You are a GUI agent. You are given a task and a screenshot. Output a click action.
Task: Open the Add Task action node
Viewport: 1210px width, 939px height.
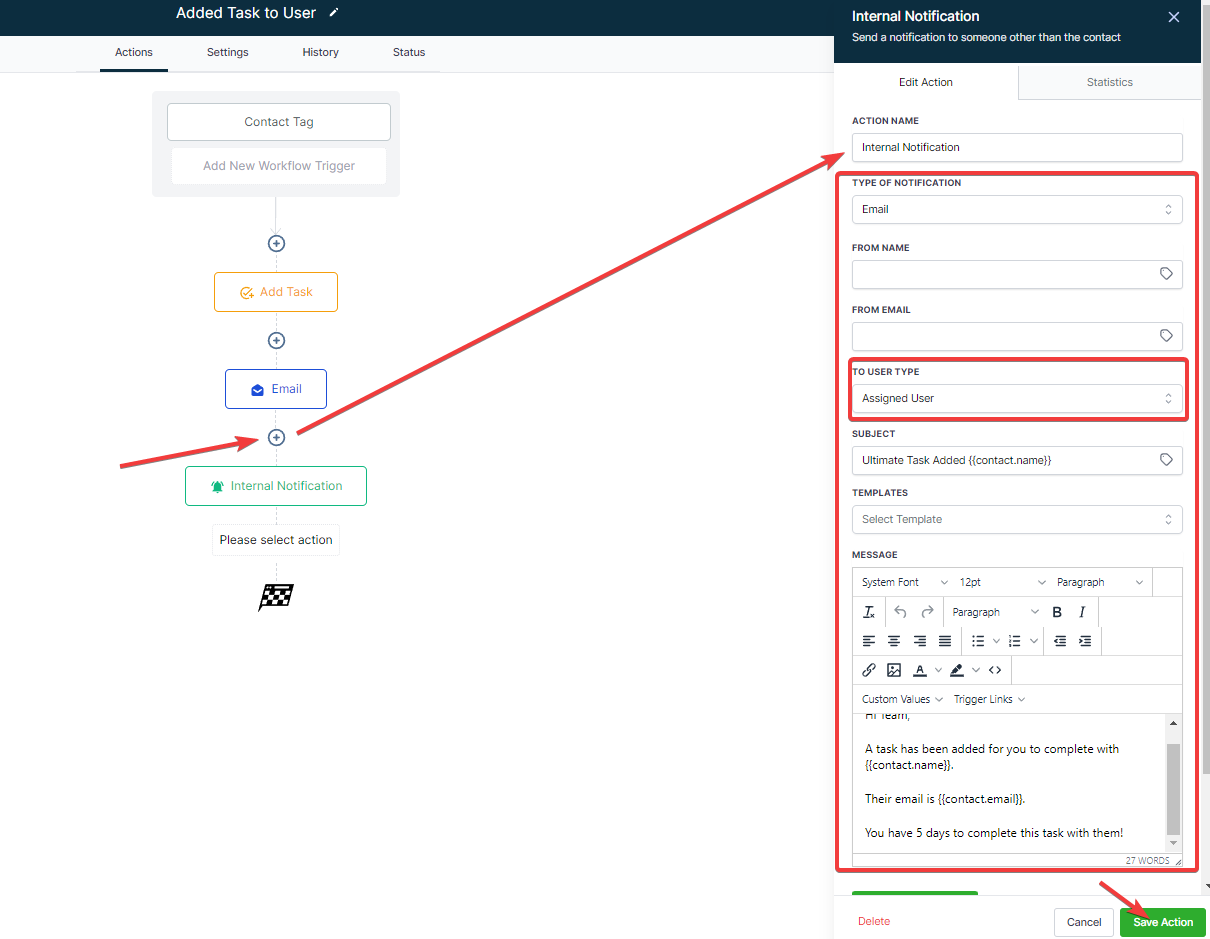click(276, 292)
